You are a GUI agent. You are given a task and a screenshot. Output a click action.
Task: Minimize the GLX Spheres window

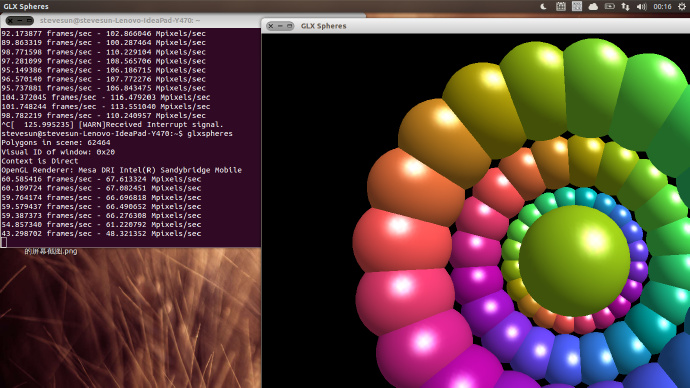click(x=280, y=26)
